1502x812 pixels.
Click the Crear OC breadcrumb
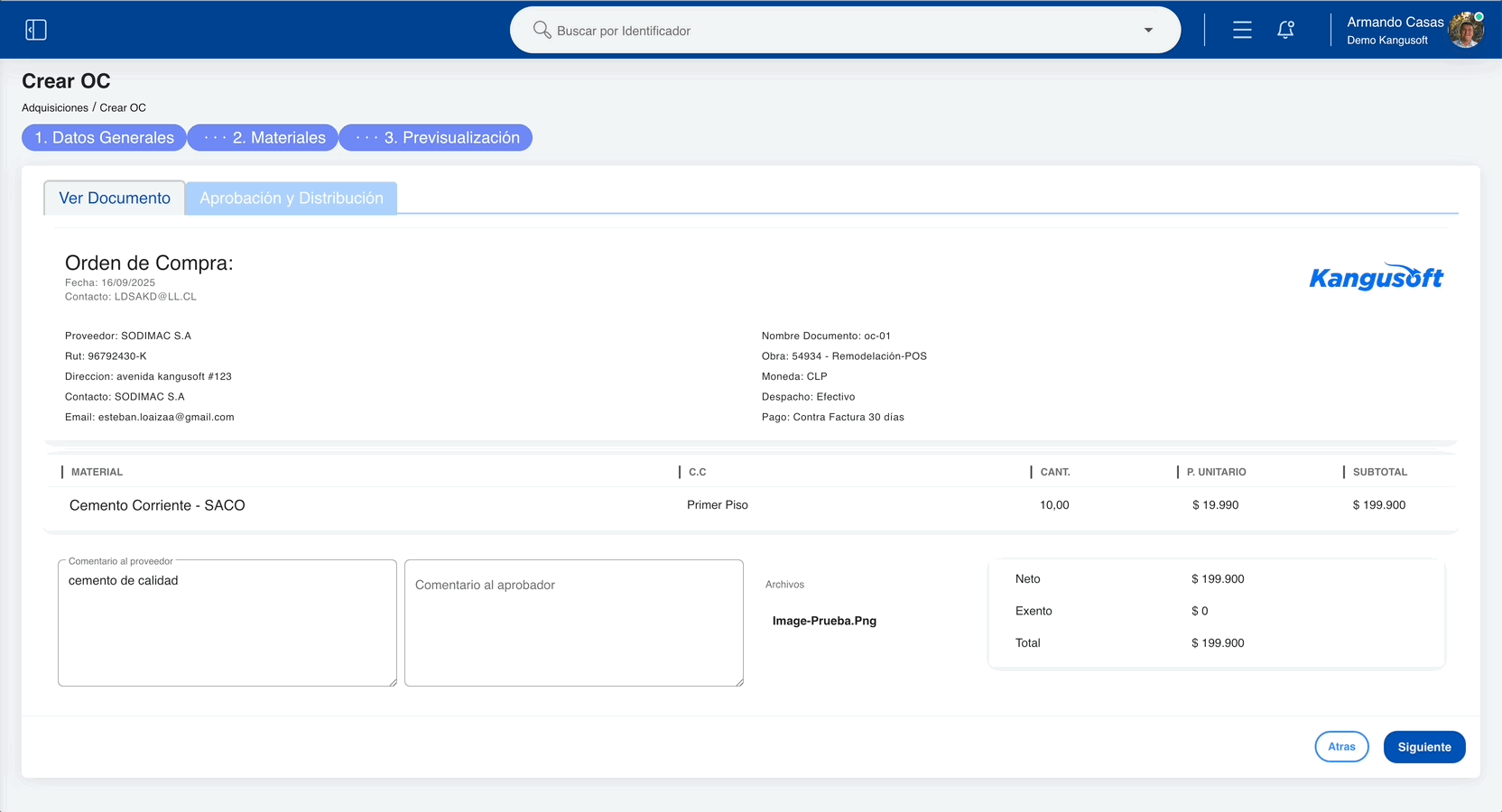123,107
